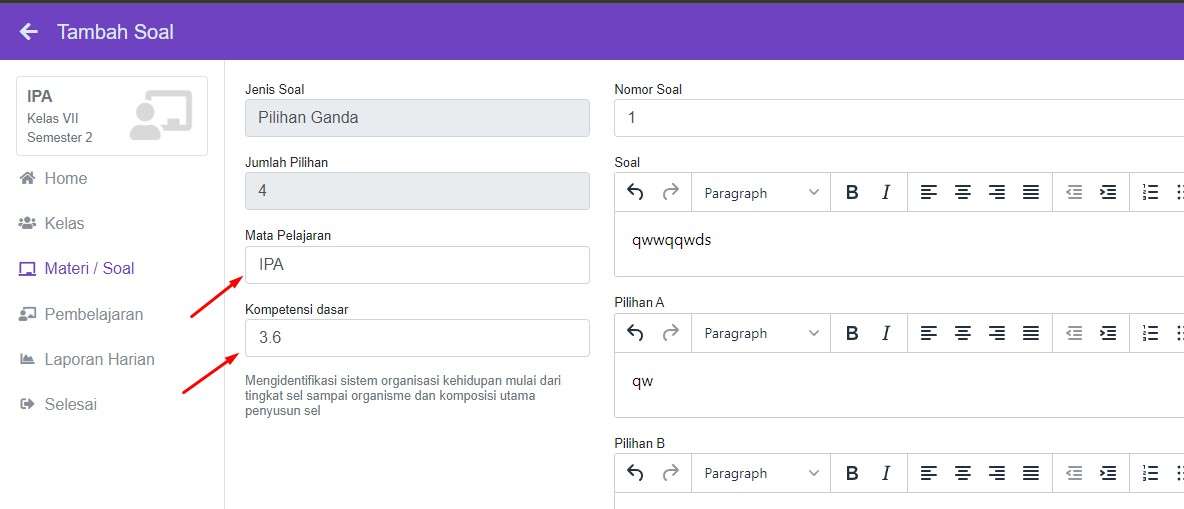The image size is (1184, 509).
Task: Open the Kelas sidebar menu
Action: [64, 223]
